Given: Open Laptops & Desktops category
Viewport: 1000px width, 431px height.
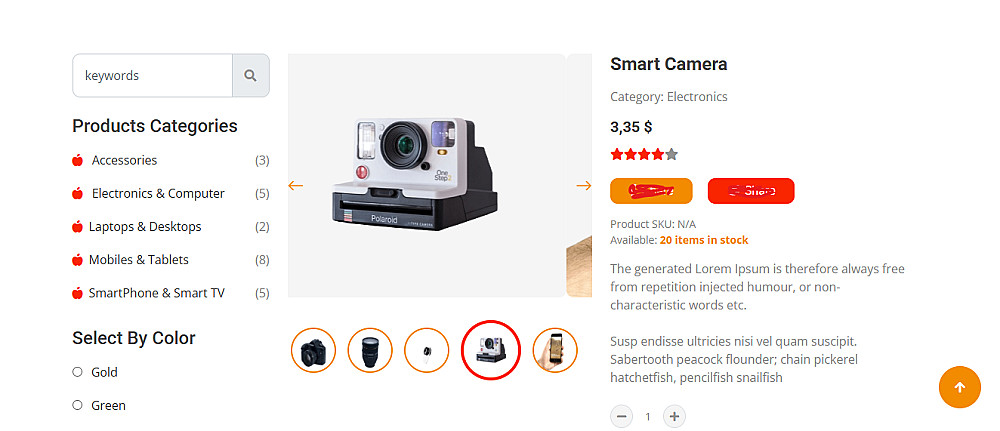Looking at the screenshot, I should point(145,227).
